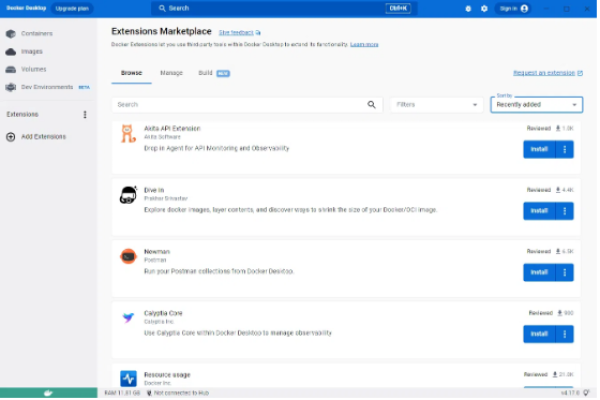Open Settings gear in title bar
Screen dimensions: 600x400
pyautogui.click(x=485, y=8)
